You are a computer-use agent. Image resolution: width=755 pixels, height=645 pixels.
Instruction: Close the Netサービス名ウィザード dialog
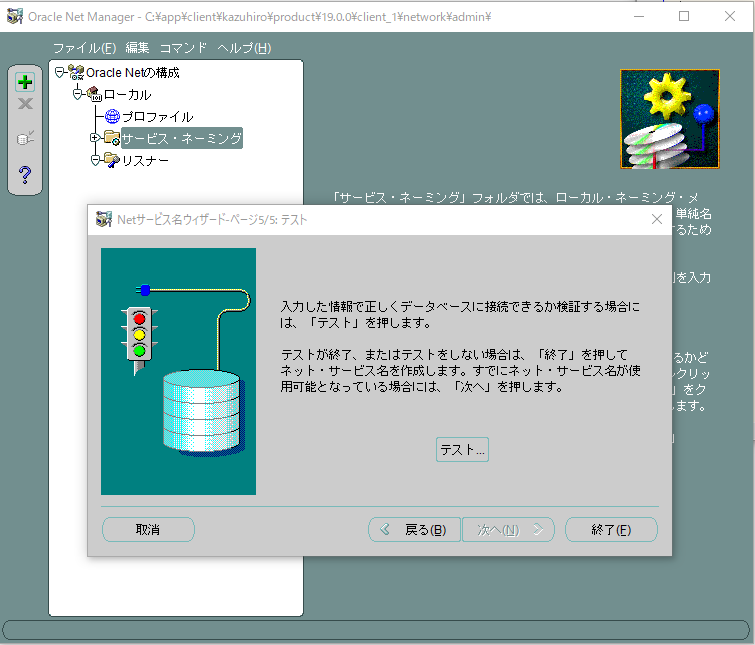coord(657,219)
